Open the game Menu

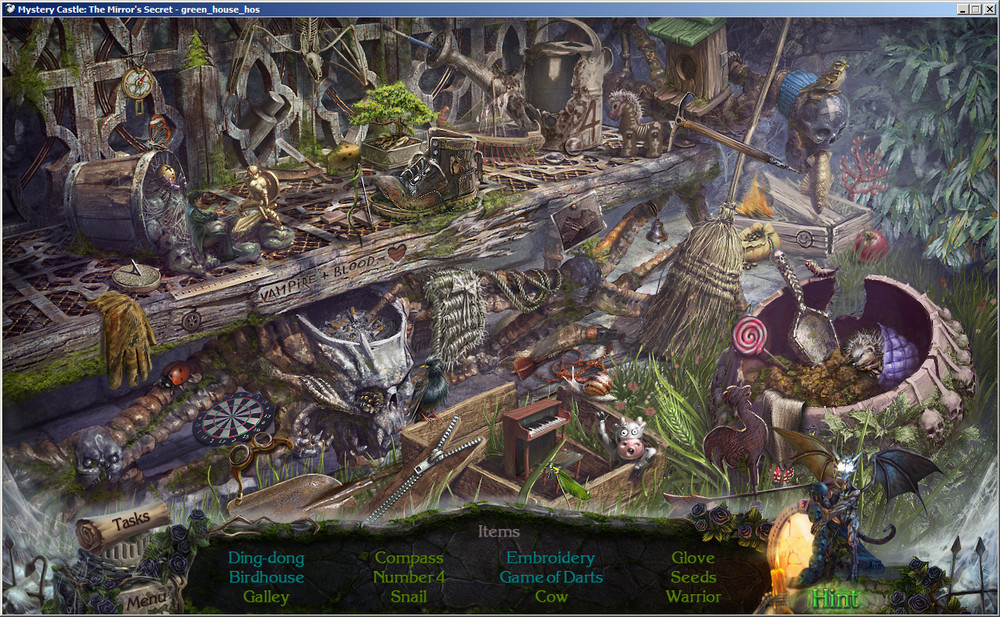click(146, 601)
